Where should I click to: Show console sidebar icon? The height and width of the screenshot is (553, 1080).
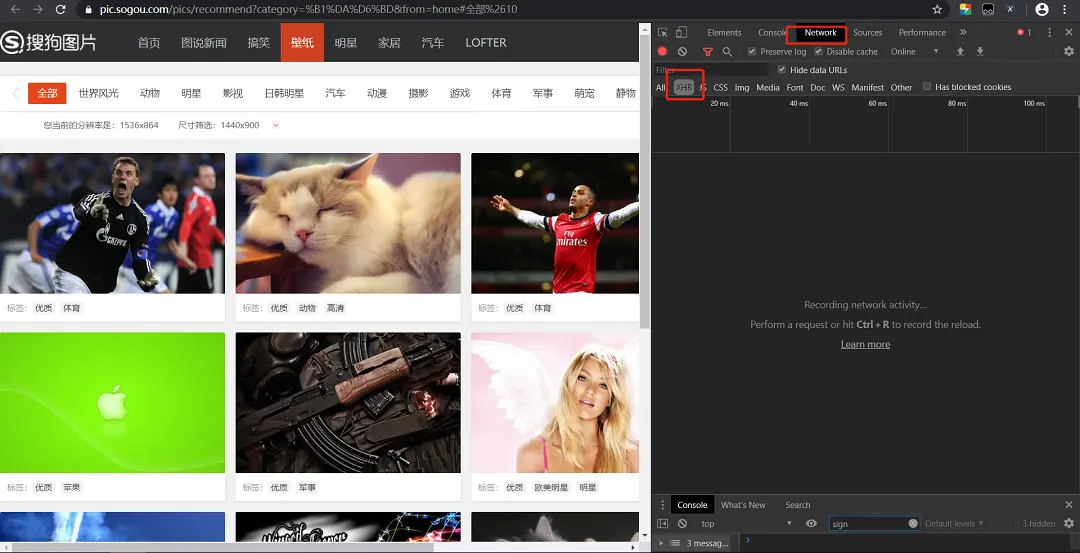(x=663, y=523)
